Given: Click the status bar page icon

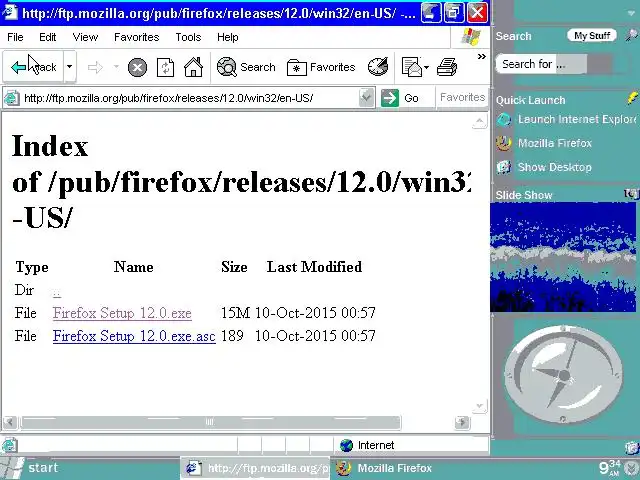Looking at the screenshot, I should [9, 445].
